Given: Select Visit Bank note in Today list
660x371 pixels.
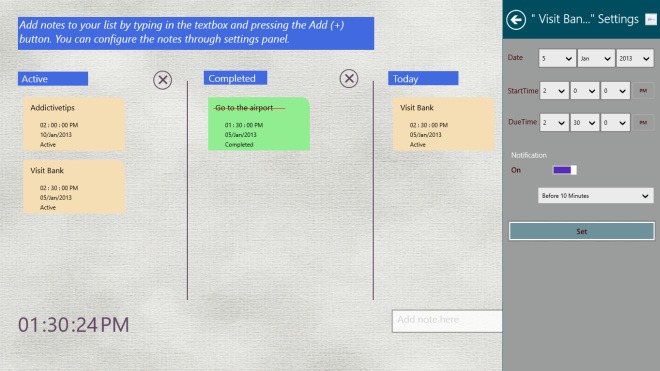Looking at the screenshot, I should [x=444, y=124].
